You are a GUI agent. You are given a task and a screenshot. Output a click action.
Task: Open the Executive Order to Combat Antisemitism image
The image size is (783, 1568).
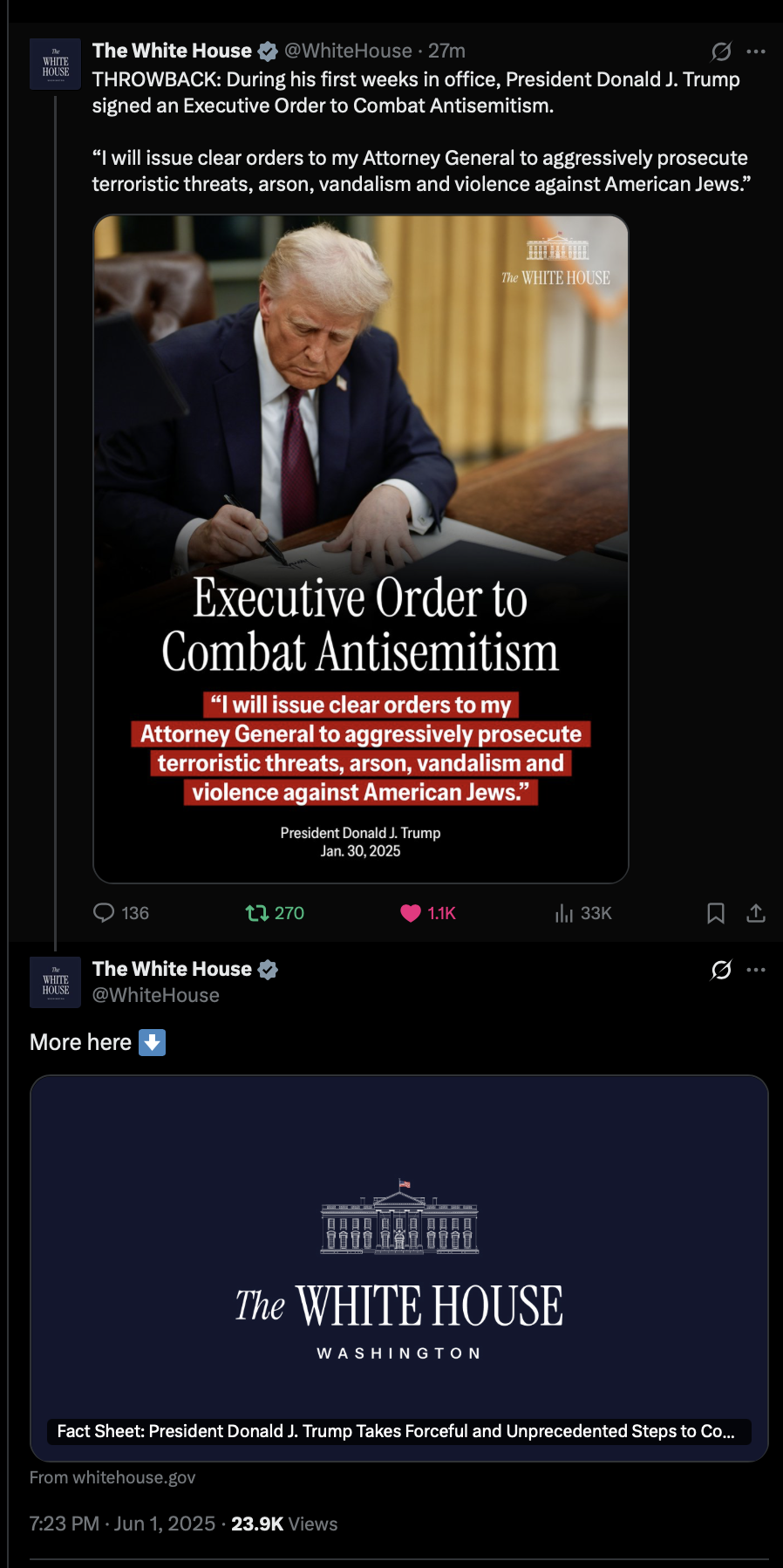tap(361, 549)
